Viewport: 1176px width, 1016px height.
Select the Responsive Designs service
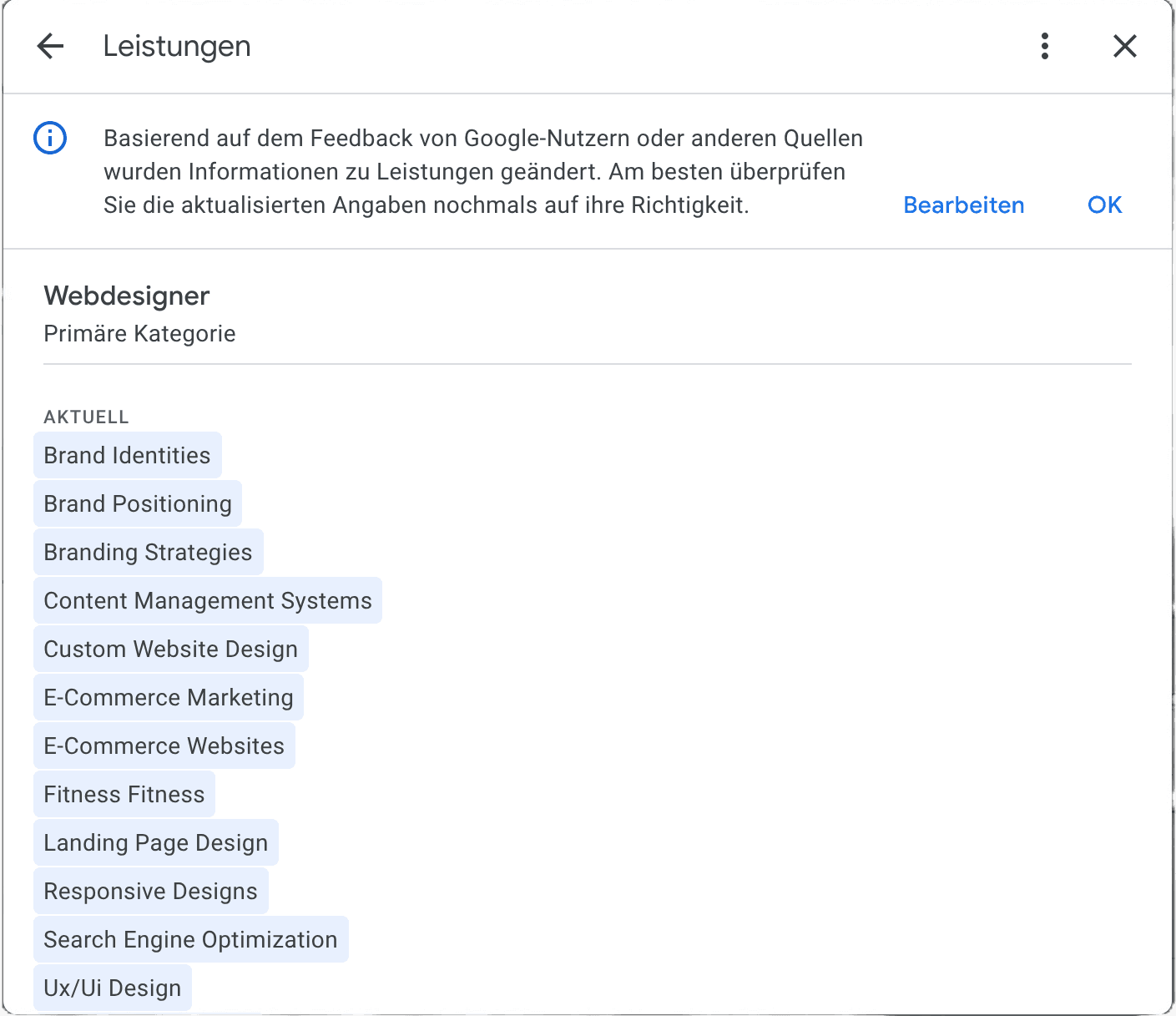[150, 891]
